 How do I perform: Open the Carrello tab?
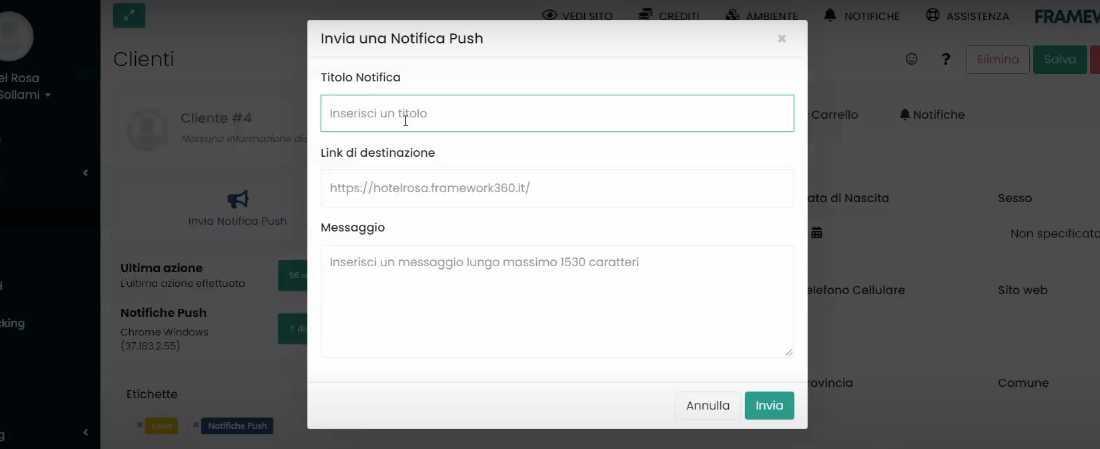834,115
